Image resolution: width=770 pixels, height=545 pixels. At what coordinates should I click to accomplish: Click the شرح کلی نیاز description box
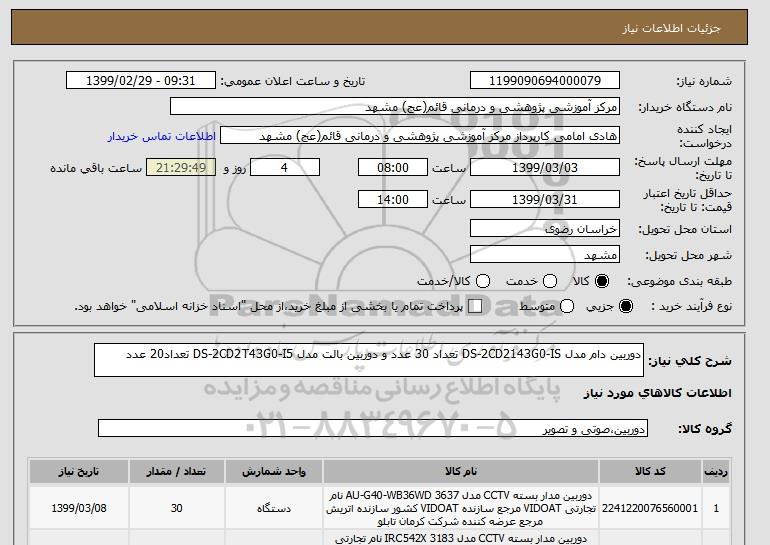click(x=369, y=360)
